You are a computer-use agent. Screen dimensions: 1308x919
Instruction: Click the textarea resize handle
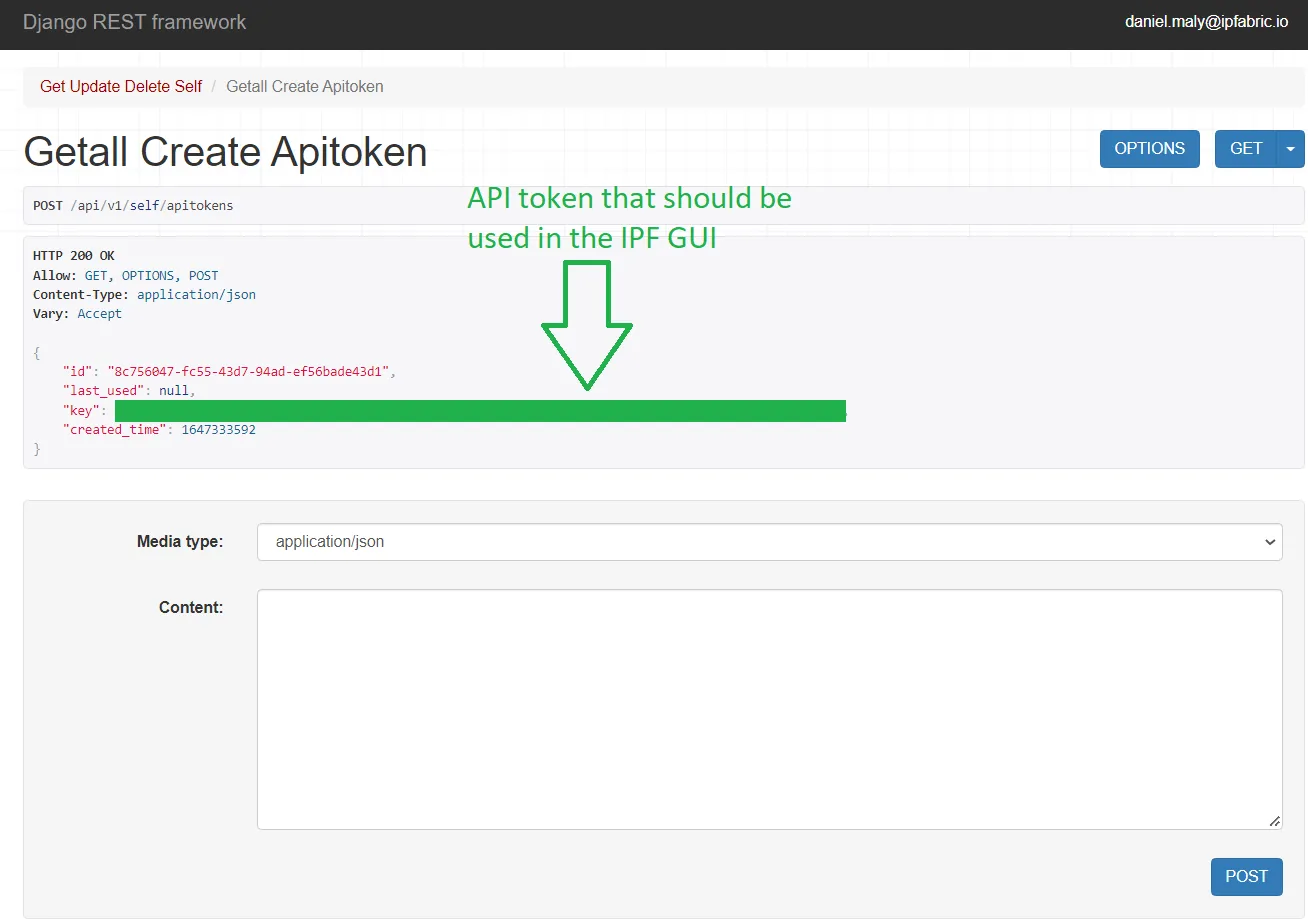click(1276, 821)
